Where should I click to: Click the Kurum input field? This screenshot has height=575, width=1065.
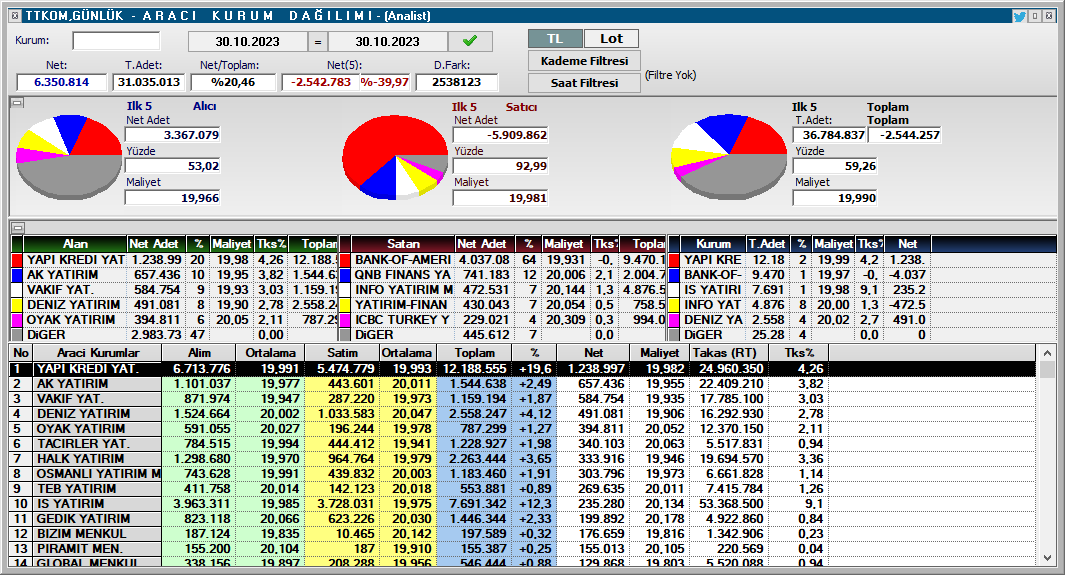pyautogui.click(x=116, y=41)
